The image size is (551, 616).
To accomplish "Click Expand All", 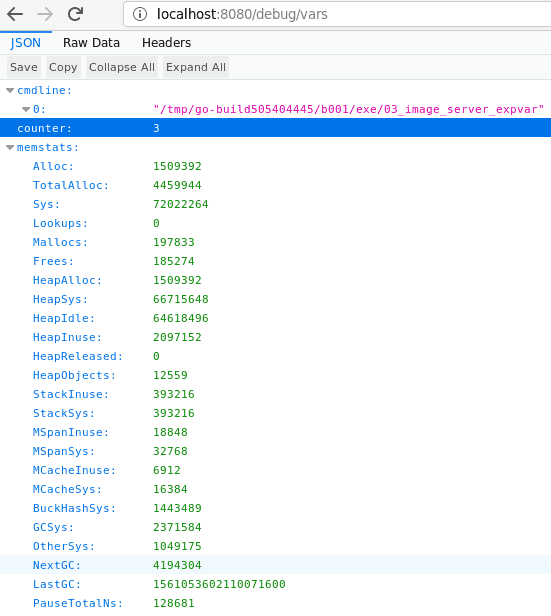I will [x=196, y=67].
